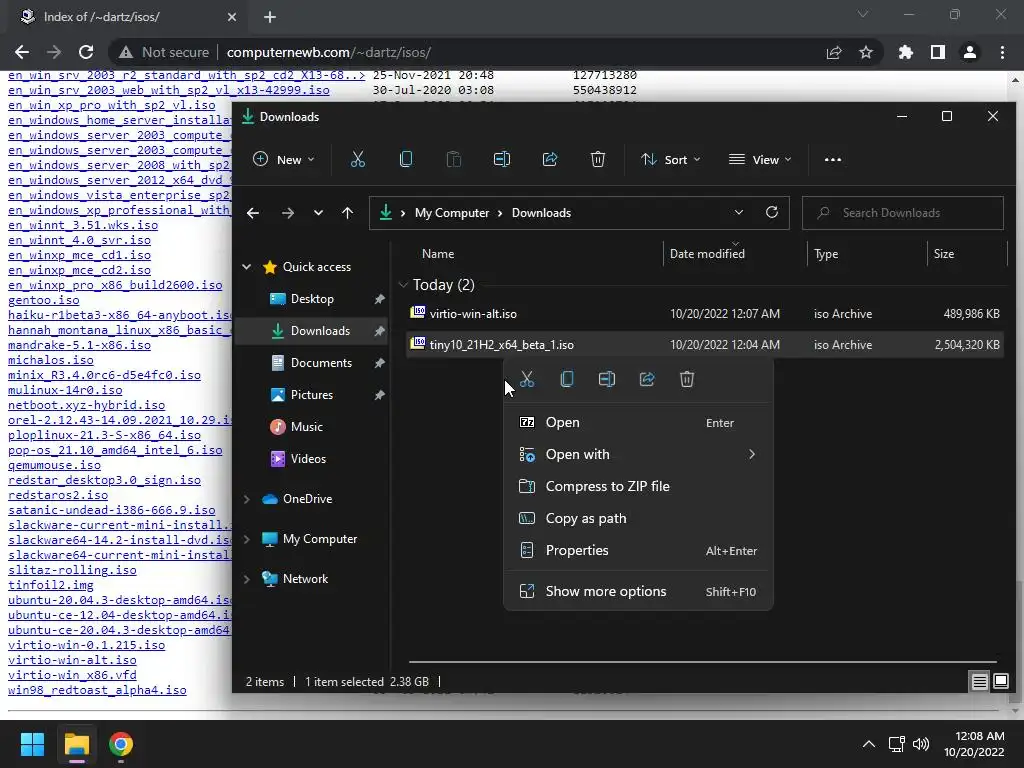The width and height of the screenshot is (1024, 768).
Task: Collapse Quick access tree node
Action: (247, 266)
